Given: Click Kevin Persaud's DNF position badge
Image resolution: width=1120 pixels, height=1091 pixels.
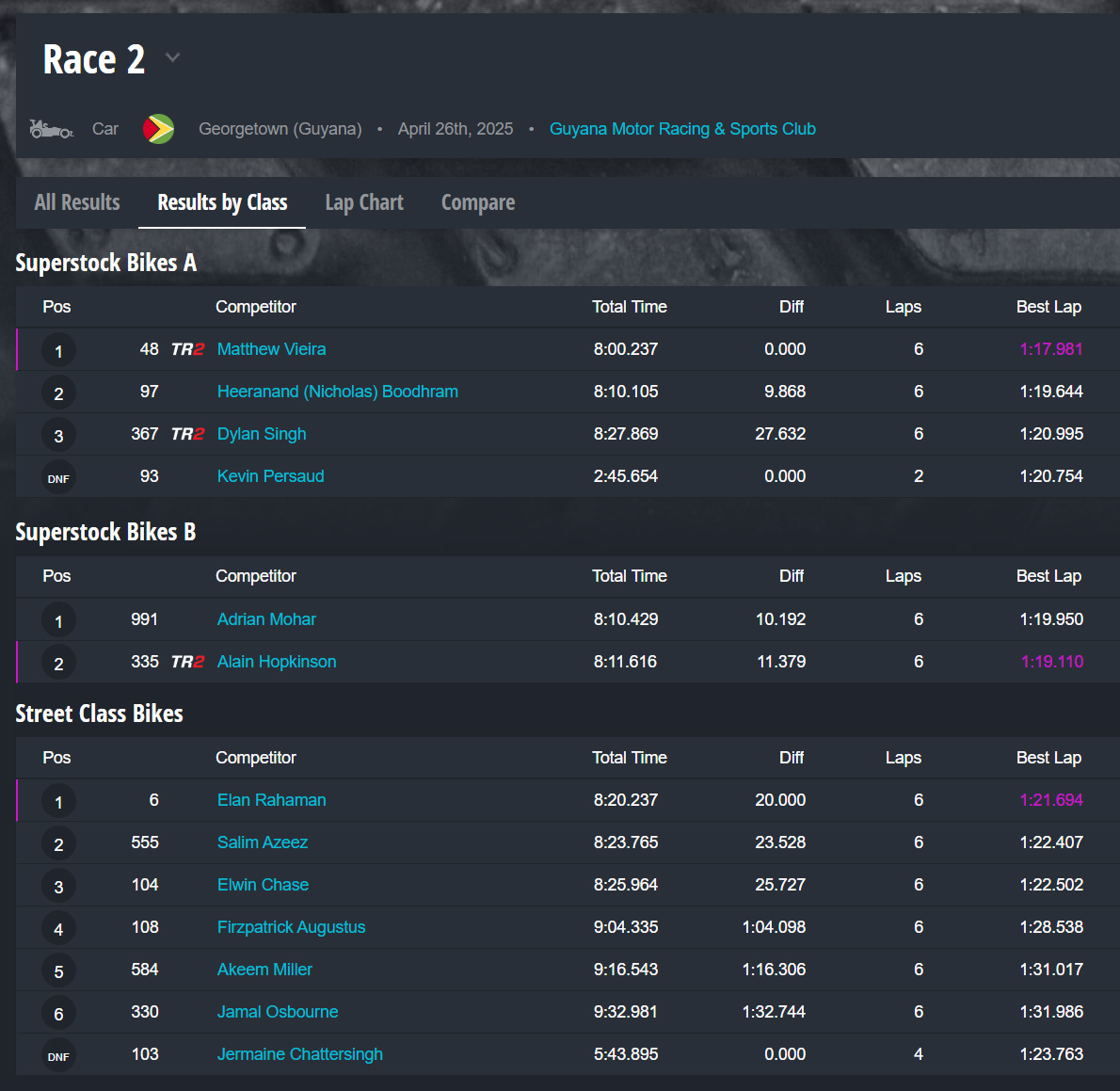Looking at the screenshot, I should click(58, 478).
